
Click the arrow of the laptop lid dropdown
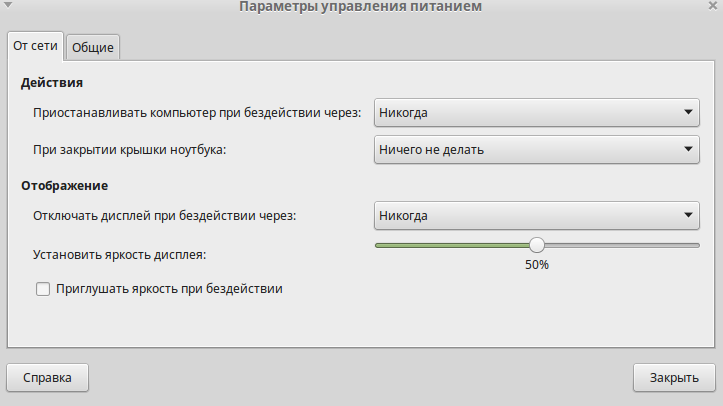pos(689,150)
